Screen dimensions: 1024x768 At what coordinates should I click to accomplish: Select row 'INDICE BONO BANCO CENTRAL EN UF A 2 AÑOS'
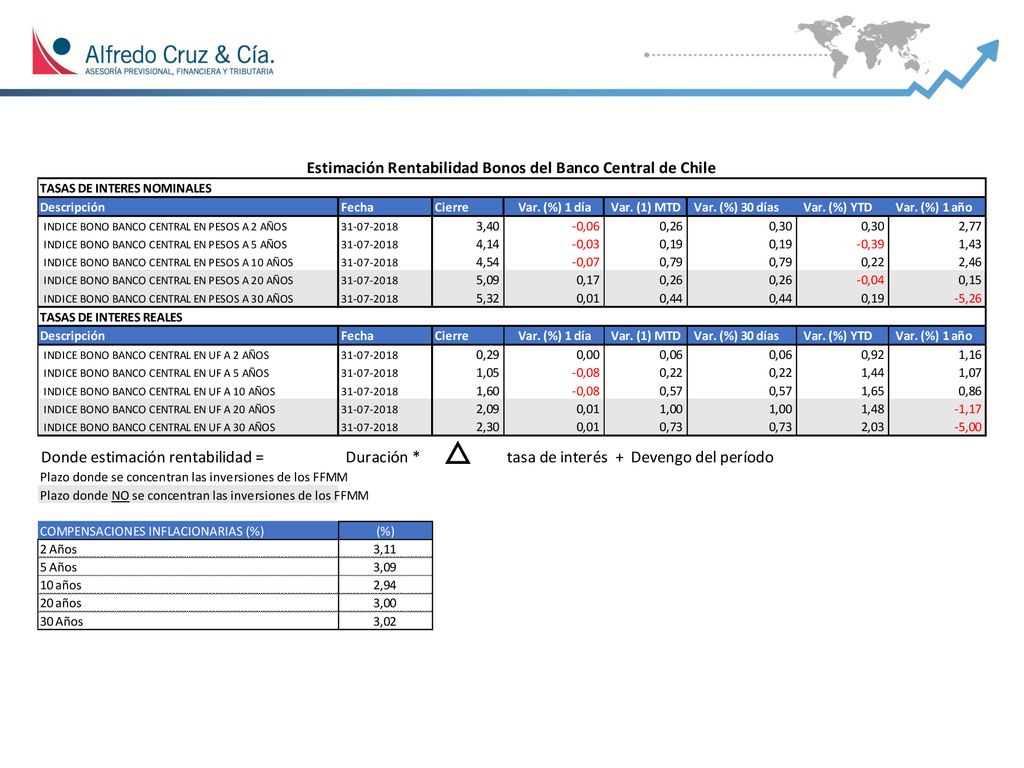click(x=512, y=355)
